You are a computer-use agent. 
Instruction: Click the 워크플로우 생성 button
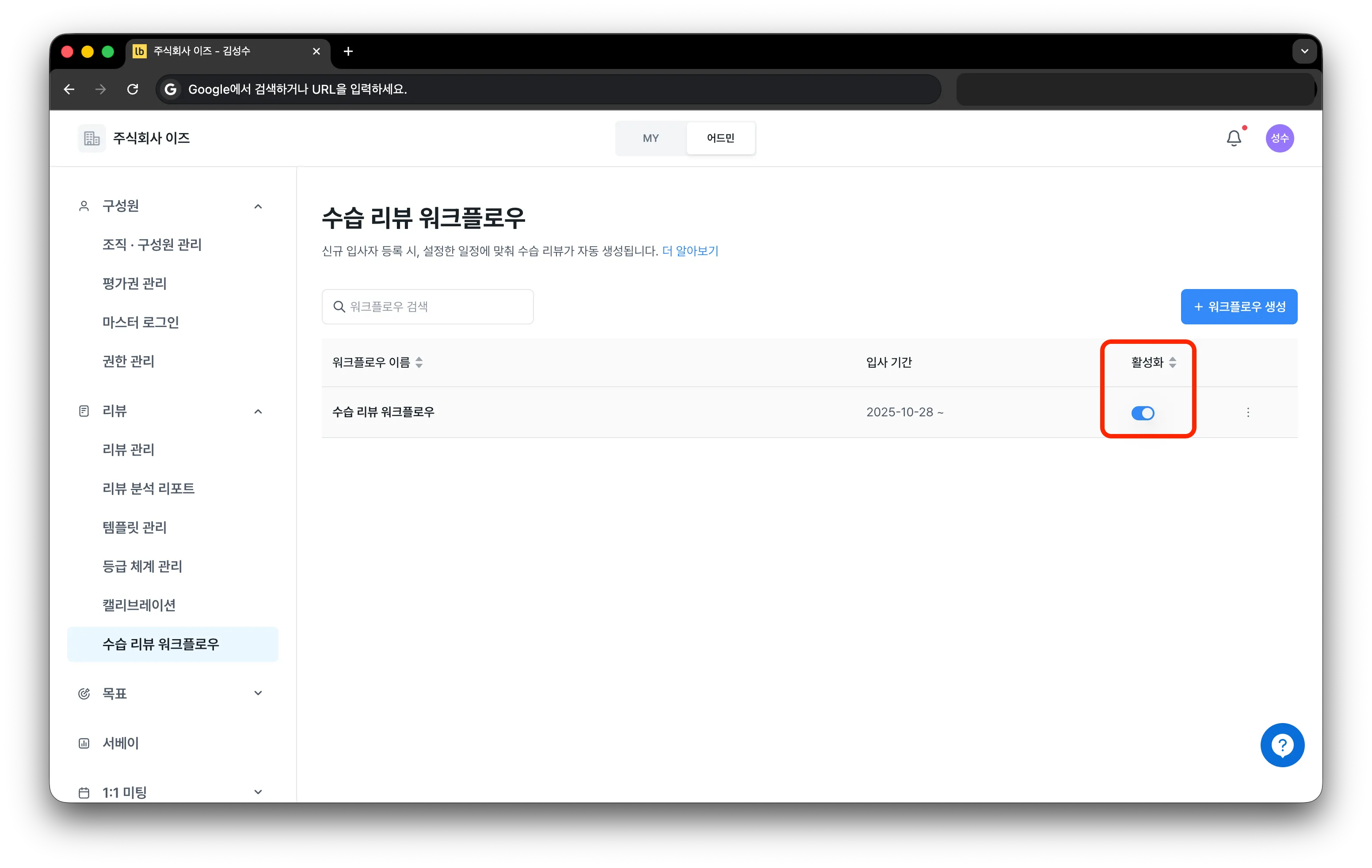[x=1239, y=306]
